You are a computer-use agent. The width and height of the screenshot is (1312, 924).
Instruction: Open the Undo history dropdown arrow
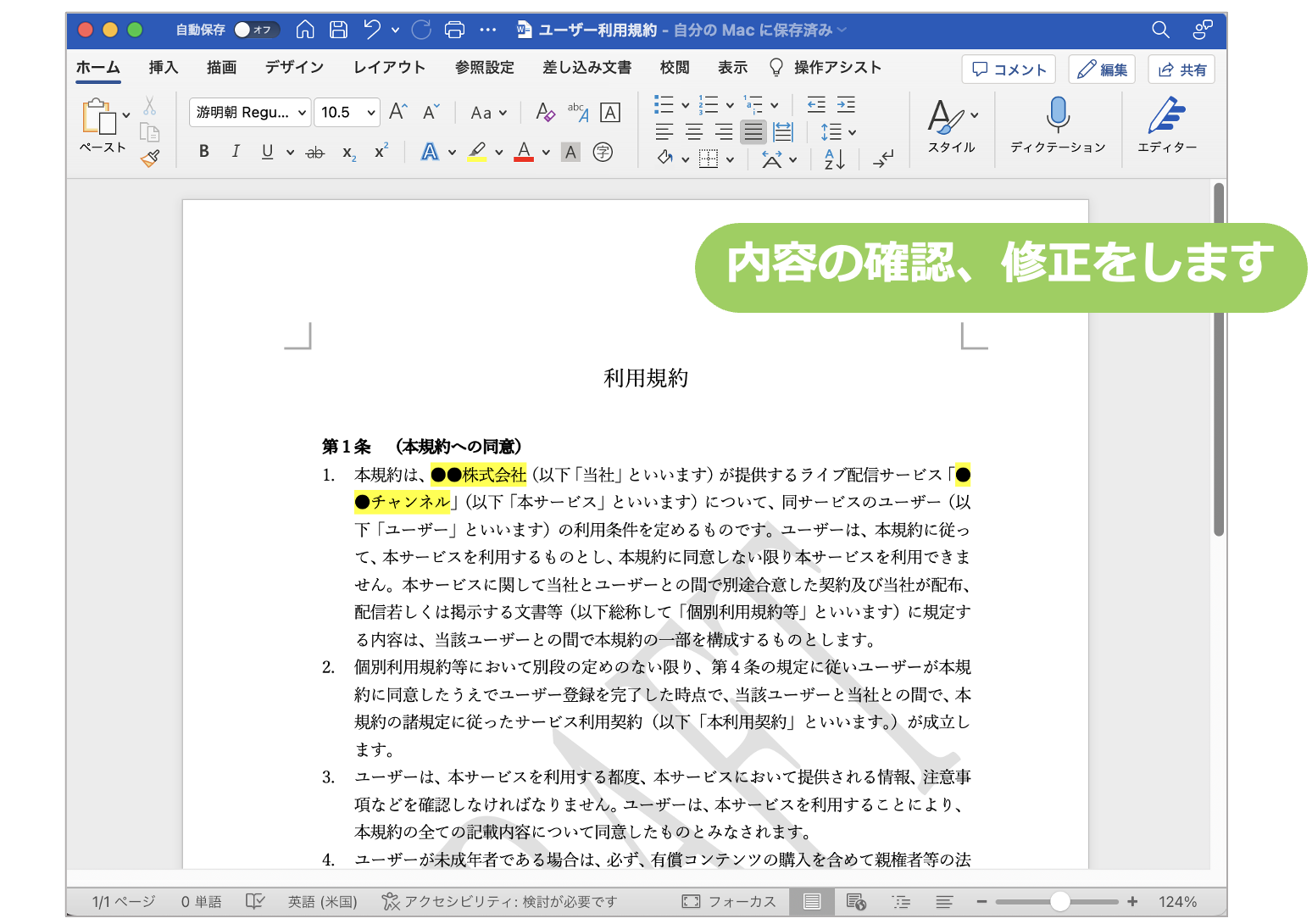pyautogui.click(x=395, y=31)
